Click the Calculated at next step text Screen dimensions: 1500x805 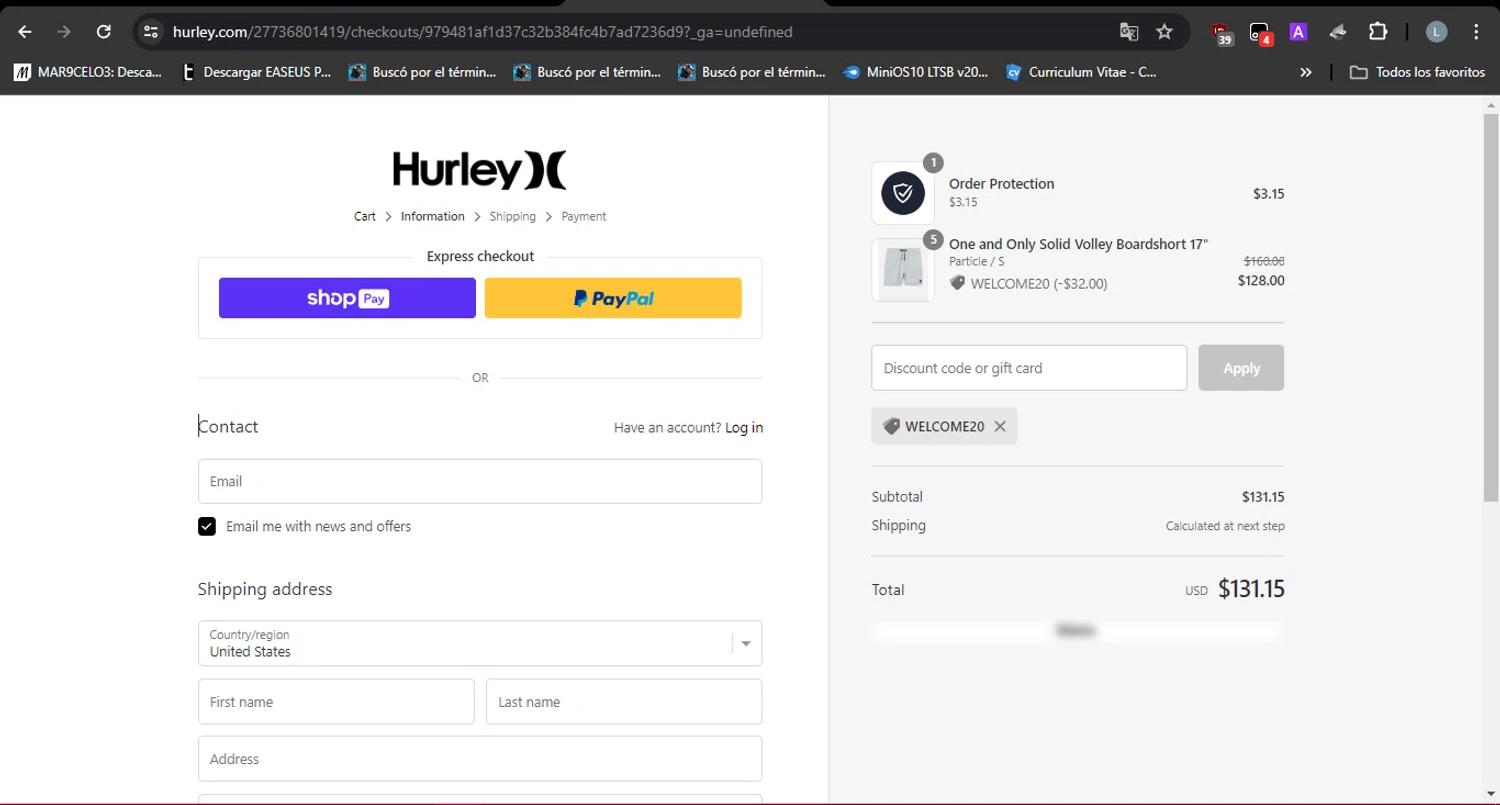pos(1225,526)
